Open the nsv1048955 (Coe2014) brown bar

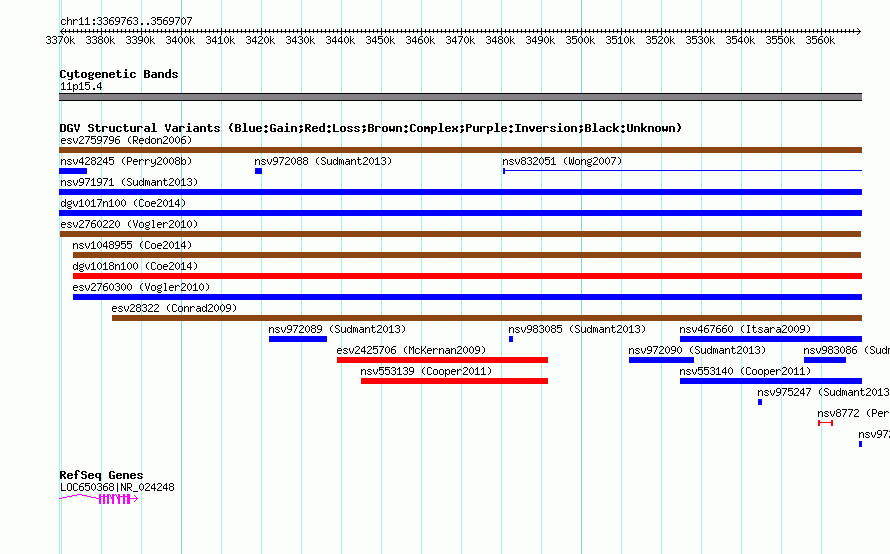pos(467,255)
